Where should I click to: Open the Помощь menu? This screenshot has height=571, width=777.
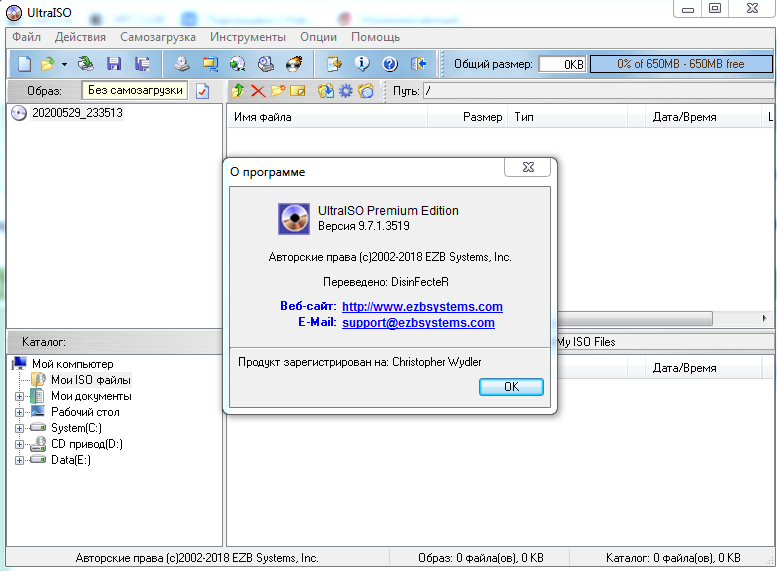pyautogui.click(x=376, y=37)
